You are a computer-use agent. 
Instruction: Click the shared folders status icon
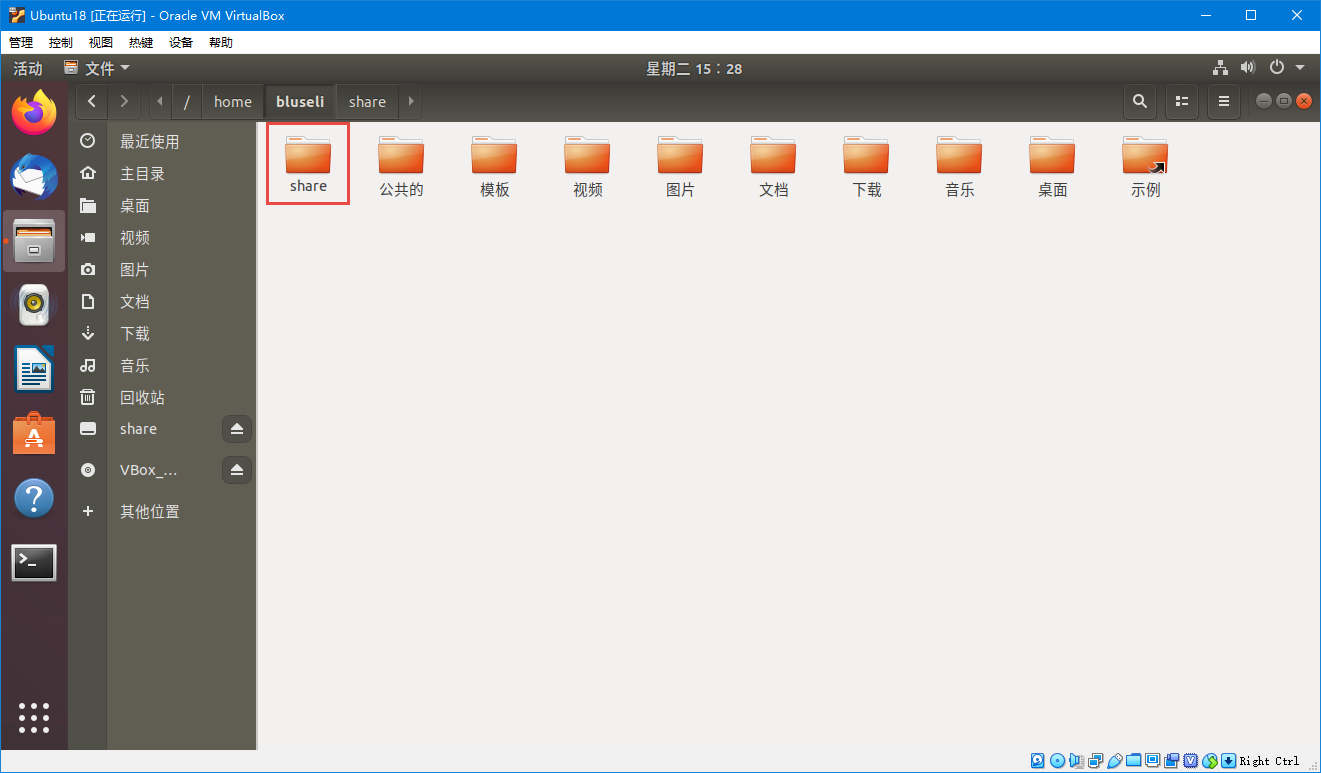[1133, 761]
